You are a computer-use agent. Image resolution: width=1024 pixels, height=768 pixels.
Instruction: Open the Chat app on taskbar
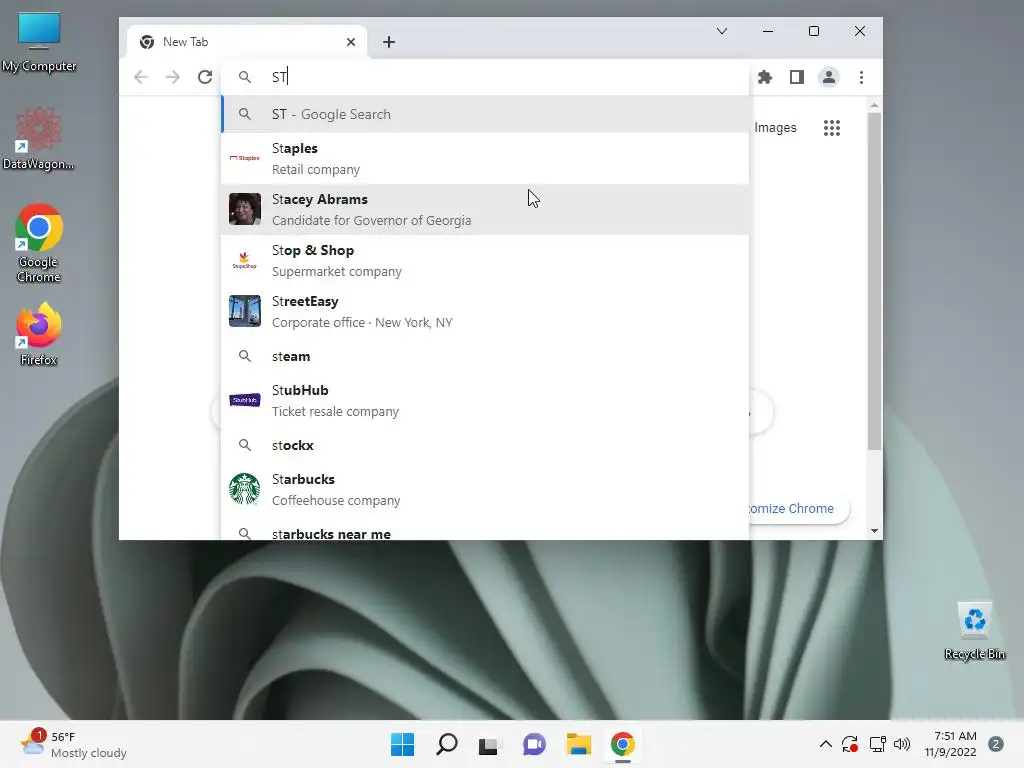[x=534, y=744]
